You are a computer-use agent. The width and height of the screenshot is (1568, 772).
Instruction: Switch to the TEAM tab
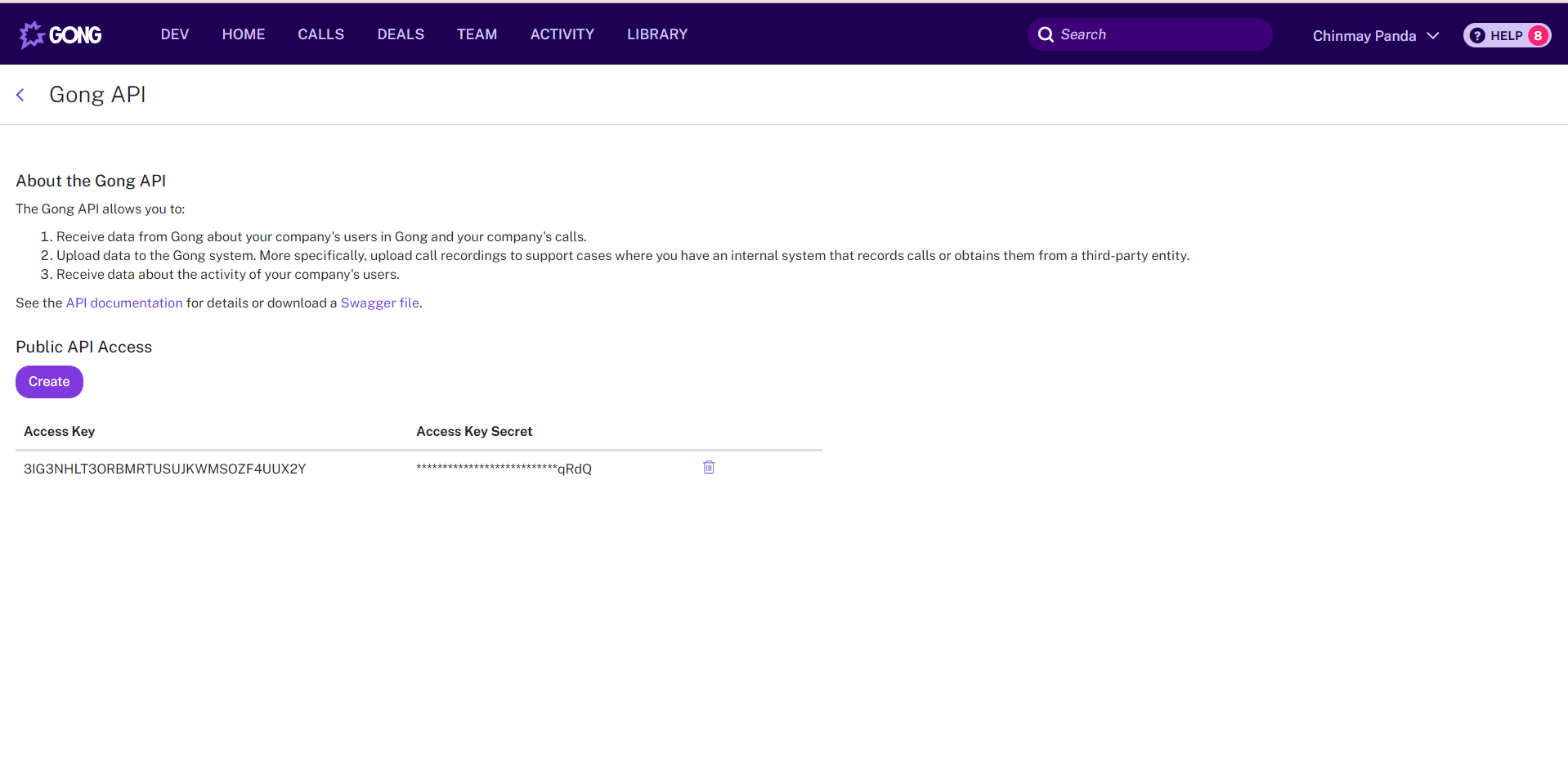[x=477, y=34]
